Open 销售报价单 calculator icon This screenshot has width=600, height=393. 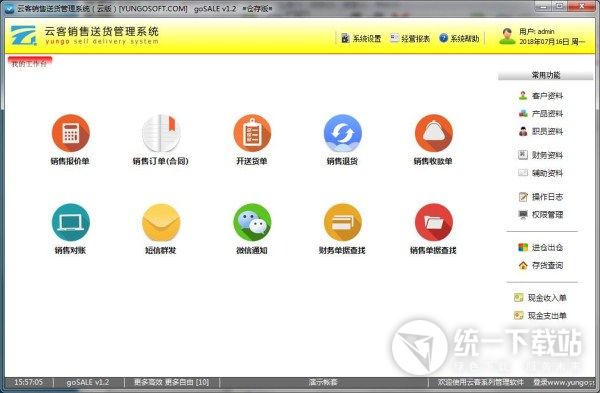(x=70, y=133)
